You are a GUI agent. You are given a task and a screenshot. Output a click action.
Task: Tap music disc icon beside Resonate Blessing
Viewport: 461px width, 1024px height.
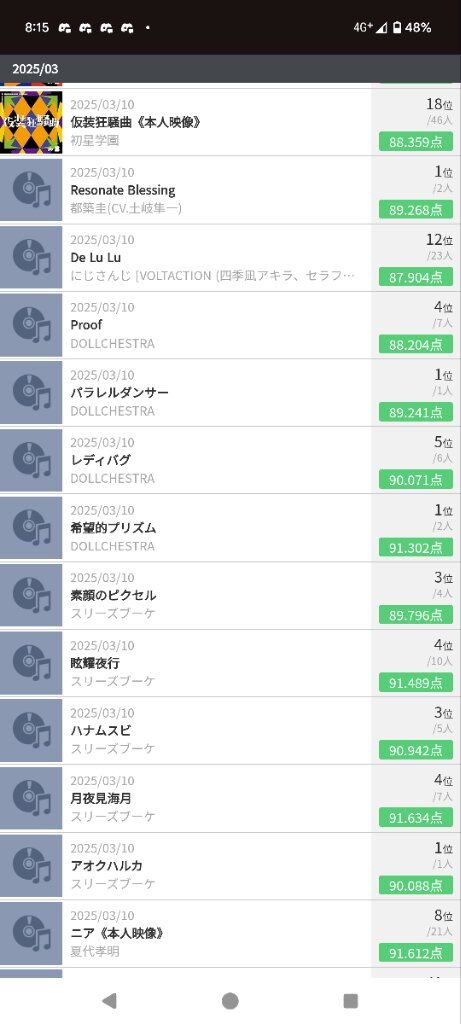(x=31, y=190)
